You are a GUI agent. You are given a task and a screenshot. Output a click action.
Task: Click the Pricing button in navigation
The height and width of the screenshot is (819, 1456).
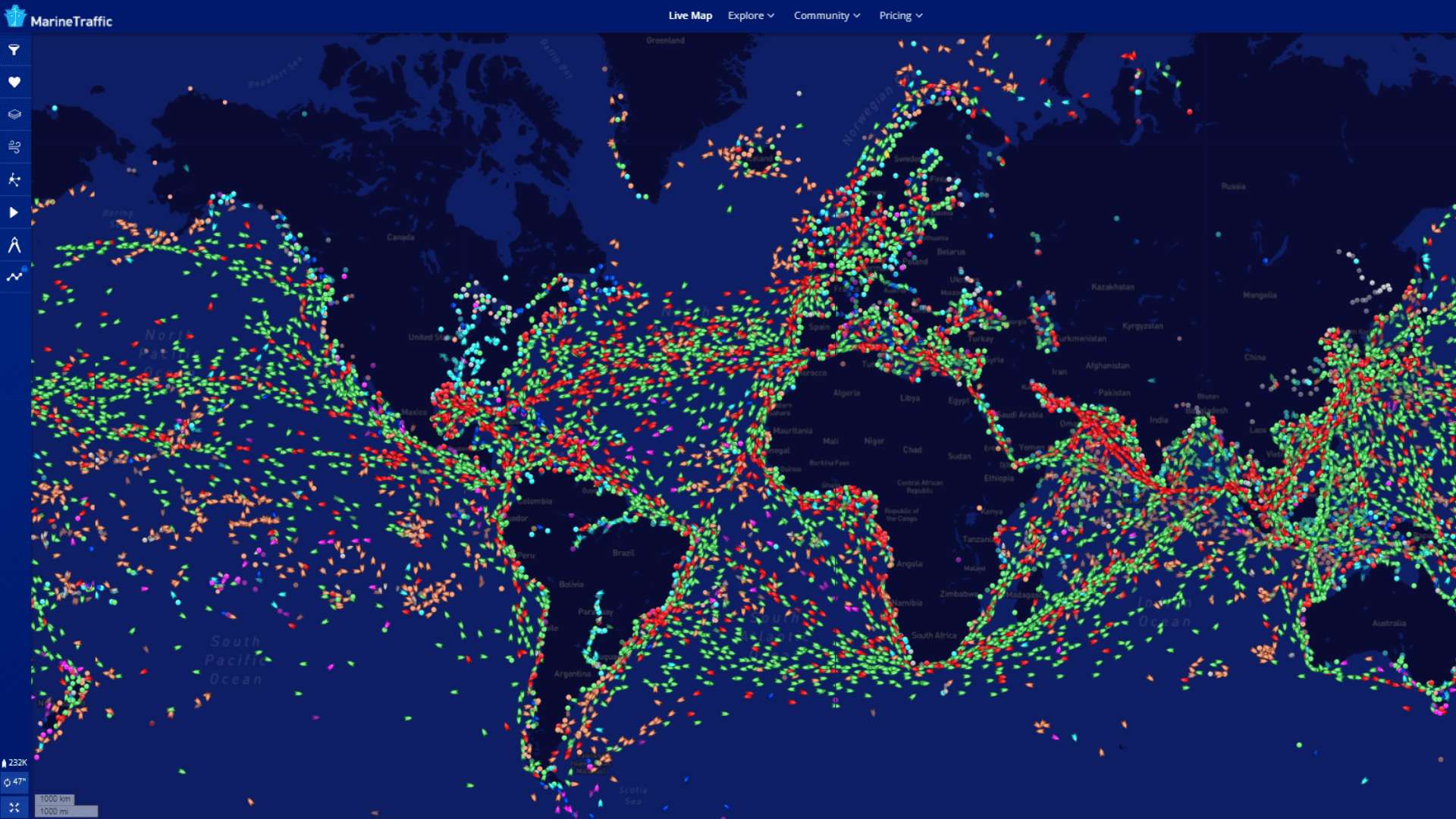pos(899,15)
